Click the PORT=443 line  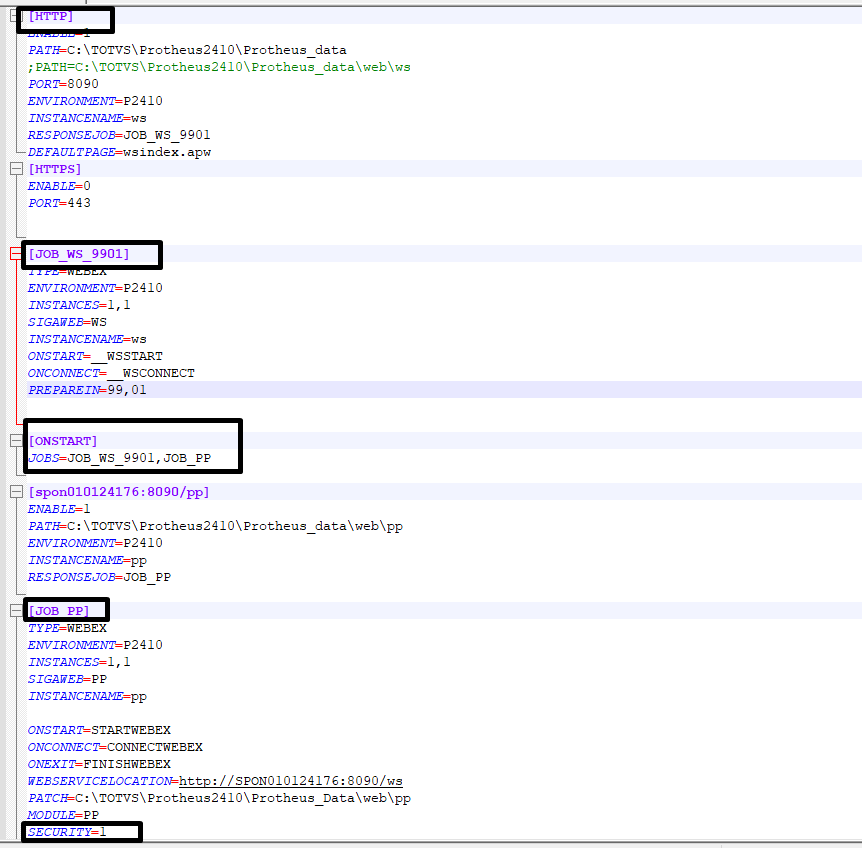click(59, 203)
